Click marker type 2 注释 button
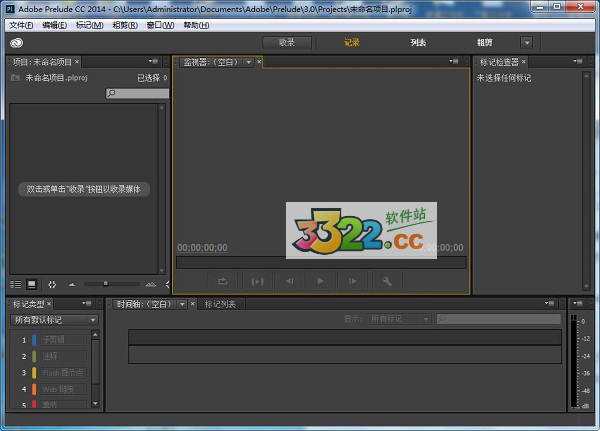 [63, 356]
